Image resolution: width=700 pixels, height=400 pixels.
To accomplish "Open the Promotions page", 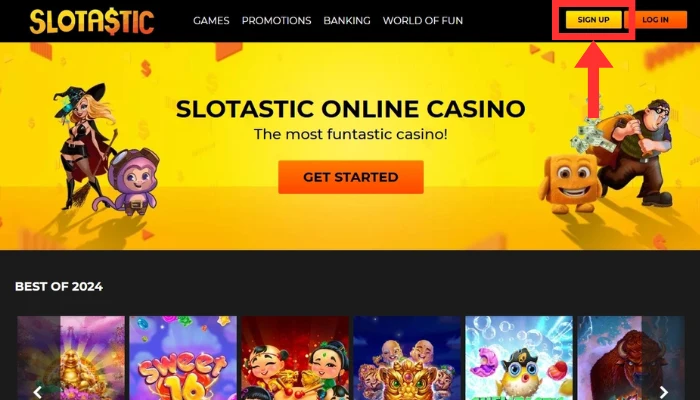I will 276,21.
